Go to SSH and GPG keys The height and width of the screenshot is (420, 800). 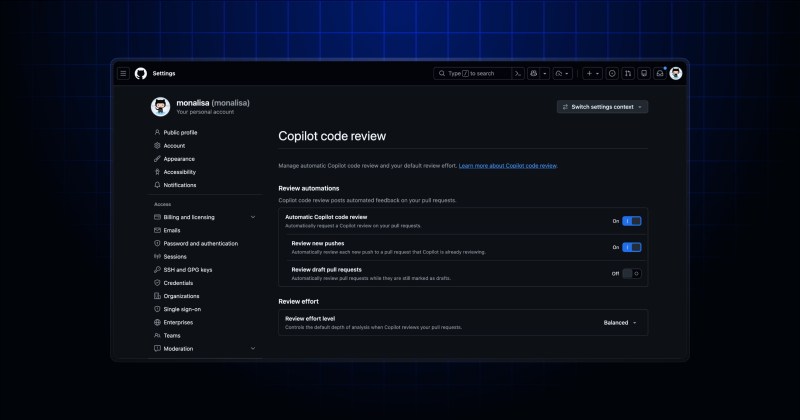click(188, 269)
